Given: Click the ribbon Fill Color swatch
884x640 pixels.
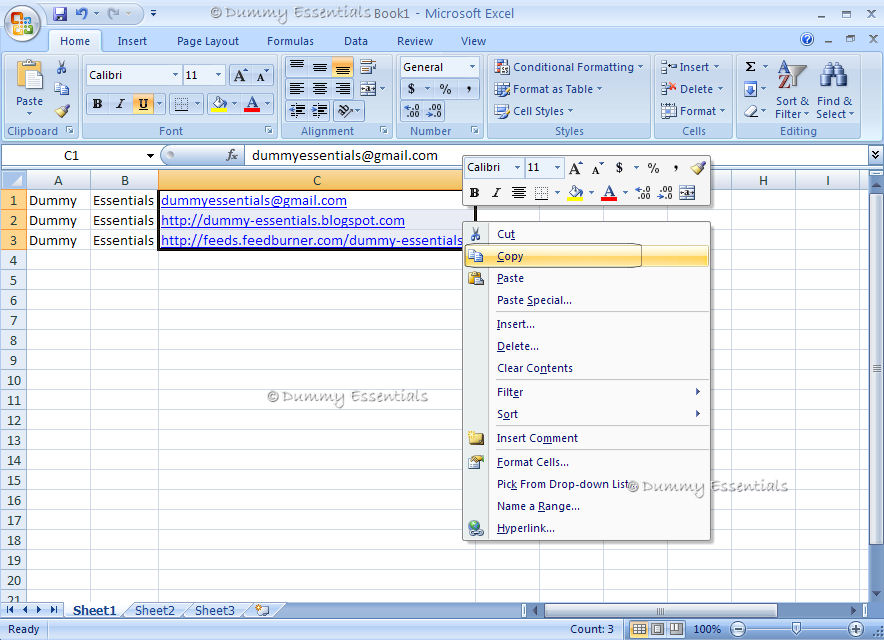Looking at the screenshot, I should tap(219, 104).
